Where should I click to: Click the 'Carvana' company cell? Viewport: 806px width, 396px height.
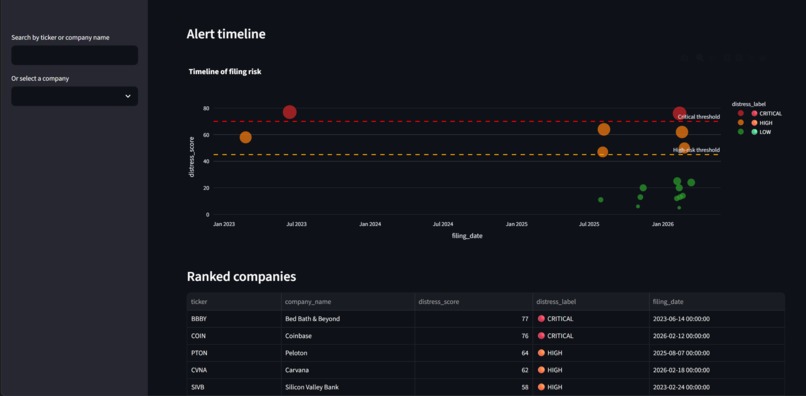point(348,370)
